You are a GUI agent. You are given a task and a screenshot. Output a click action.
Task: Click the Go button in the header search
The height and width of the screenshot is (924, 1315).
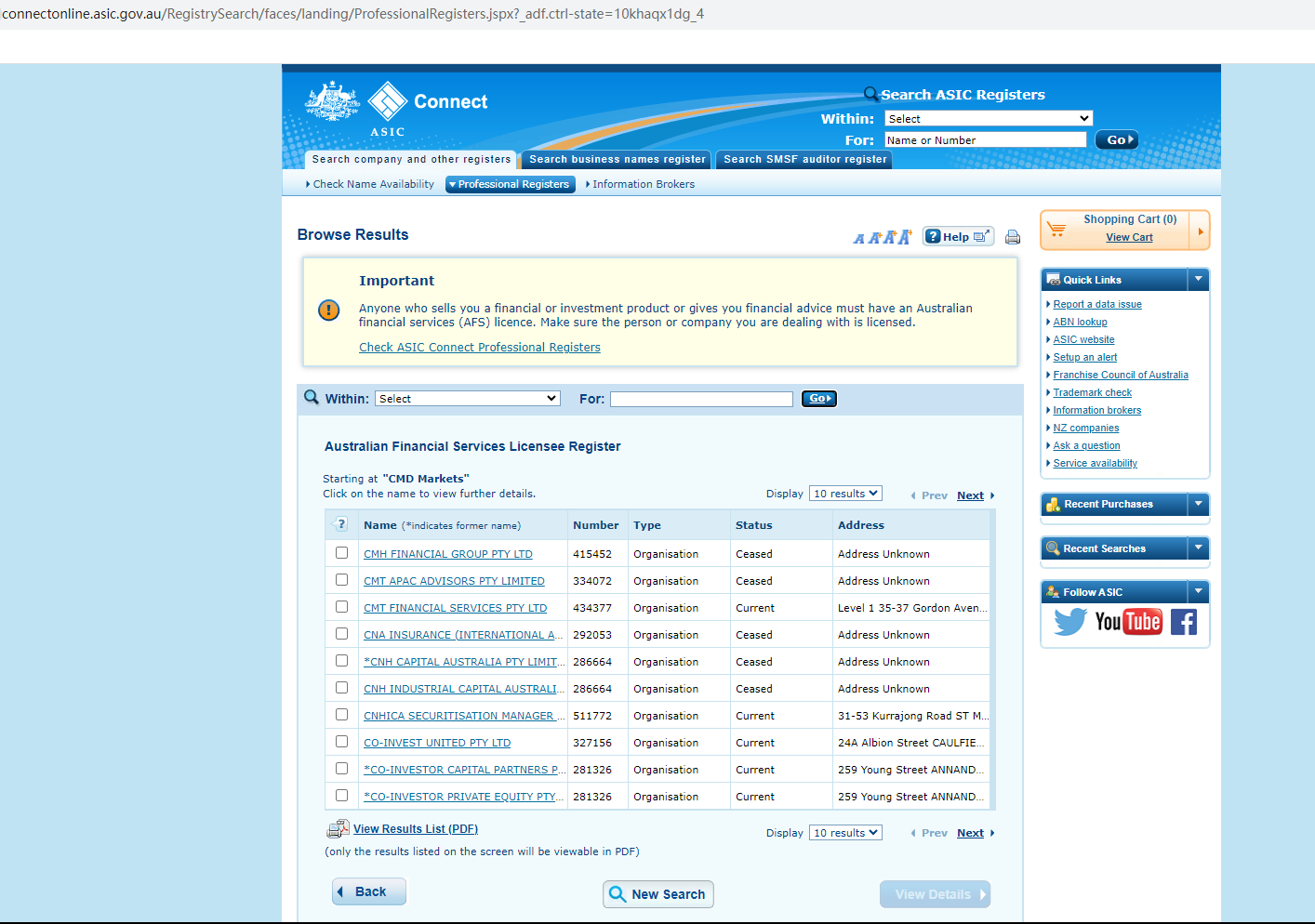click(1116, 139)
